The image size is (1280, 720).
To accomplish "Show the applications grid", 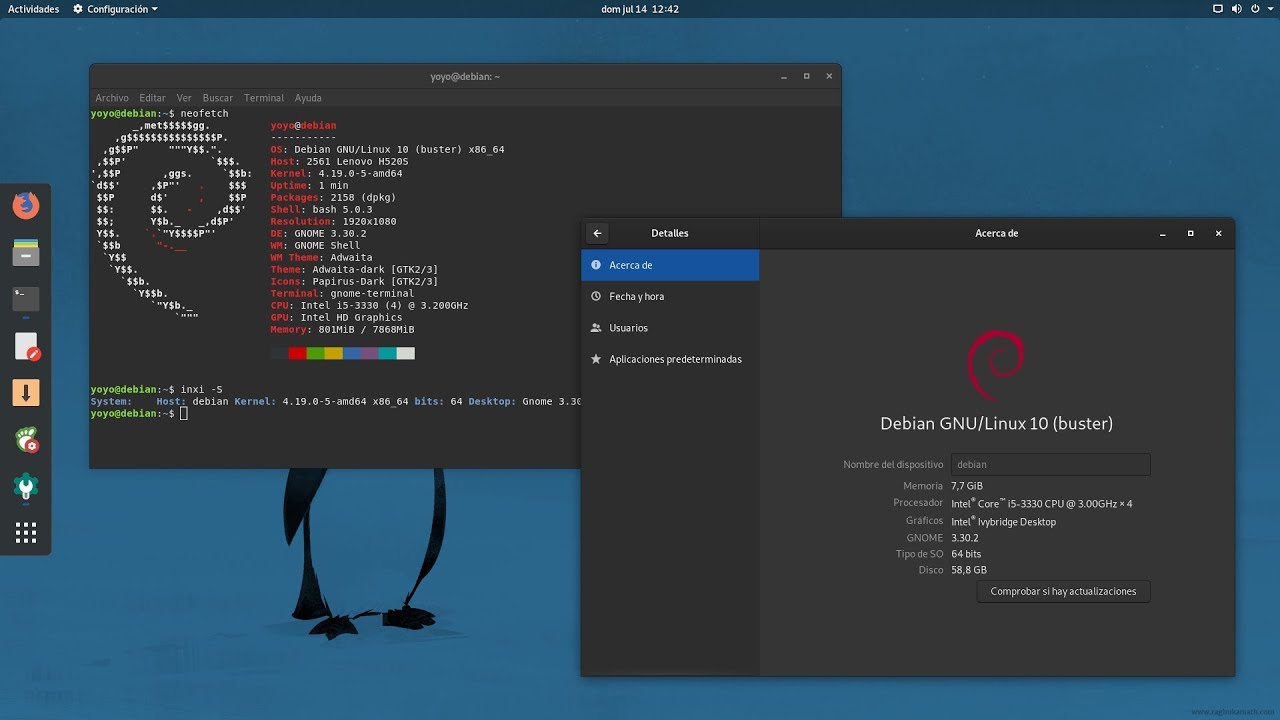I will tap(26, 532).
